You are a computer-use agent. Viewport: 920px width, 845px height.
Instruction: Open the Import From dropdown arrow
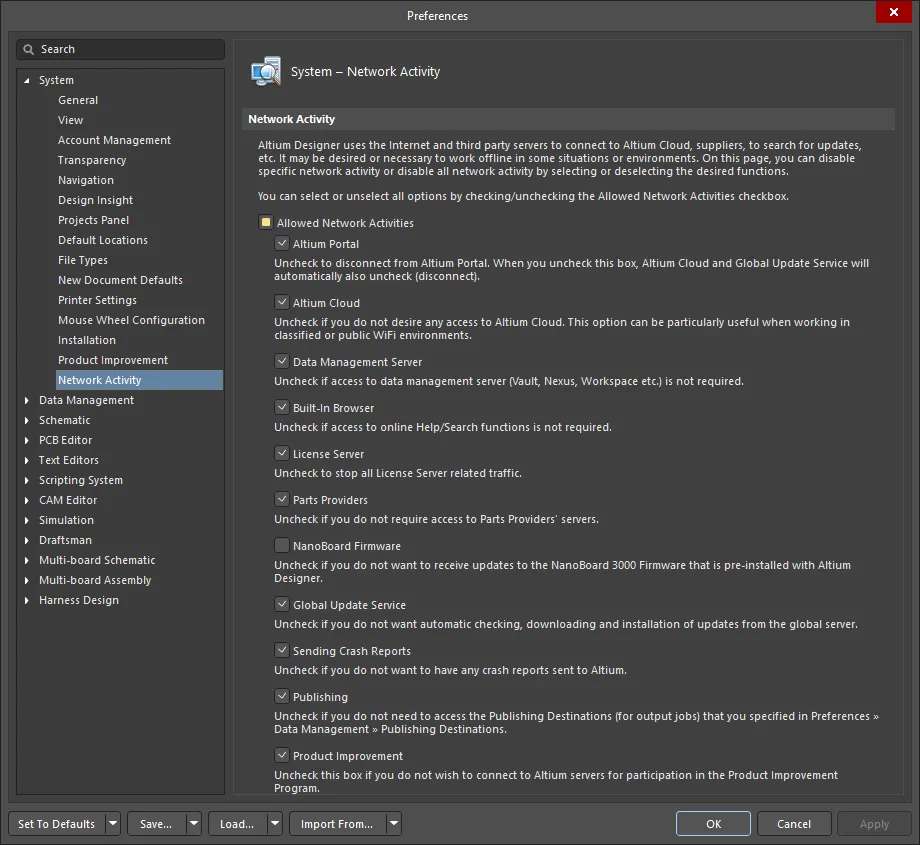point(394,823)
